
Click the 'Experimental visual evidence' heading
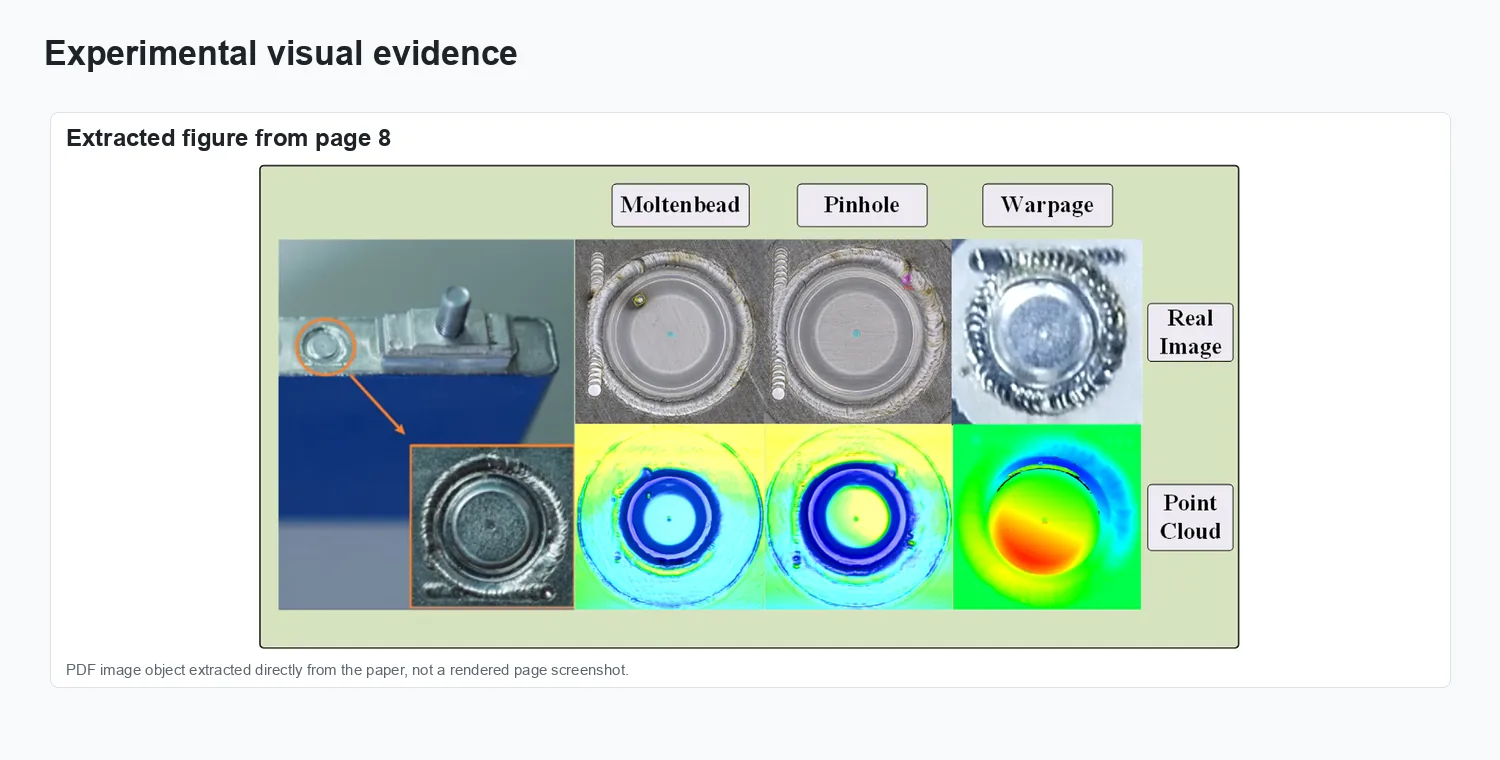point(281,53)
